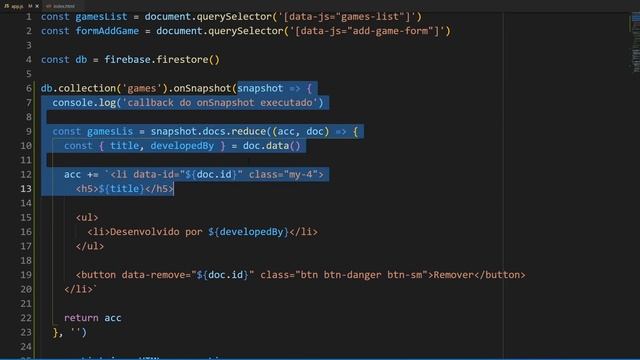Viewport: 640px width, 360px height.
Task: Click the 'games' string in the collection call
Action: [x=142, y=88]
